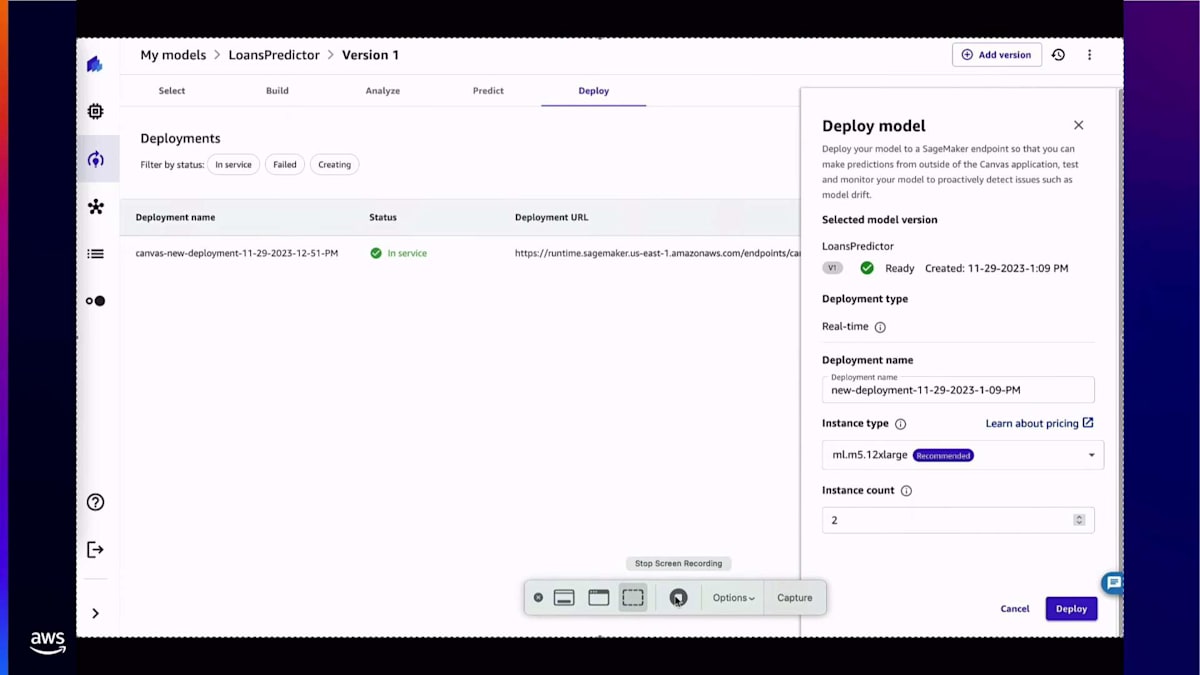Click the AWS logo
Image resolution: width=1200 pixels, height=675 pixels.
(x=47, y=643)
